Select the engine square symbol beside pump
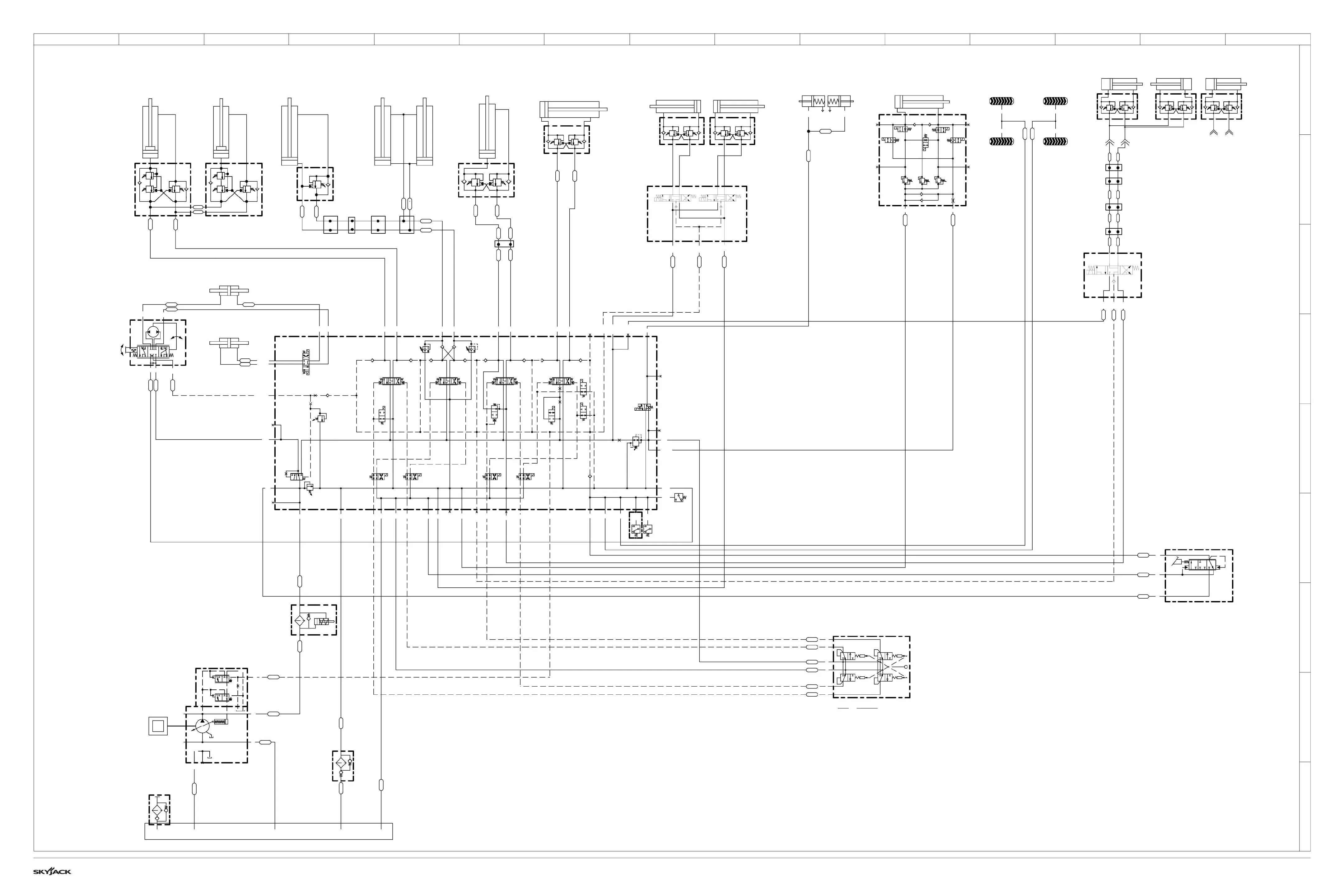 (x=158, y=726)
